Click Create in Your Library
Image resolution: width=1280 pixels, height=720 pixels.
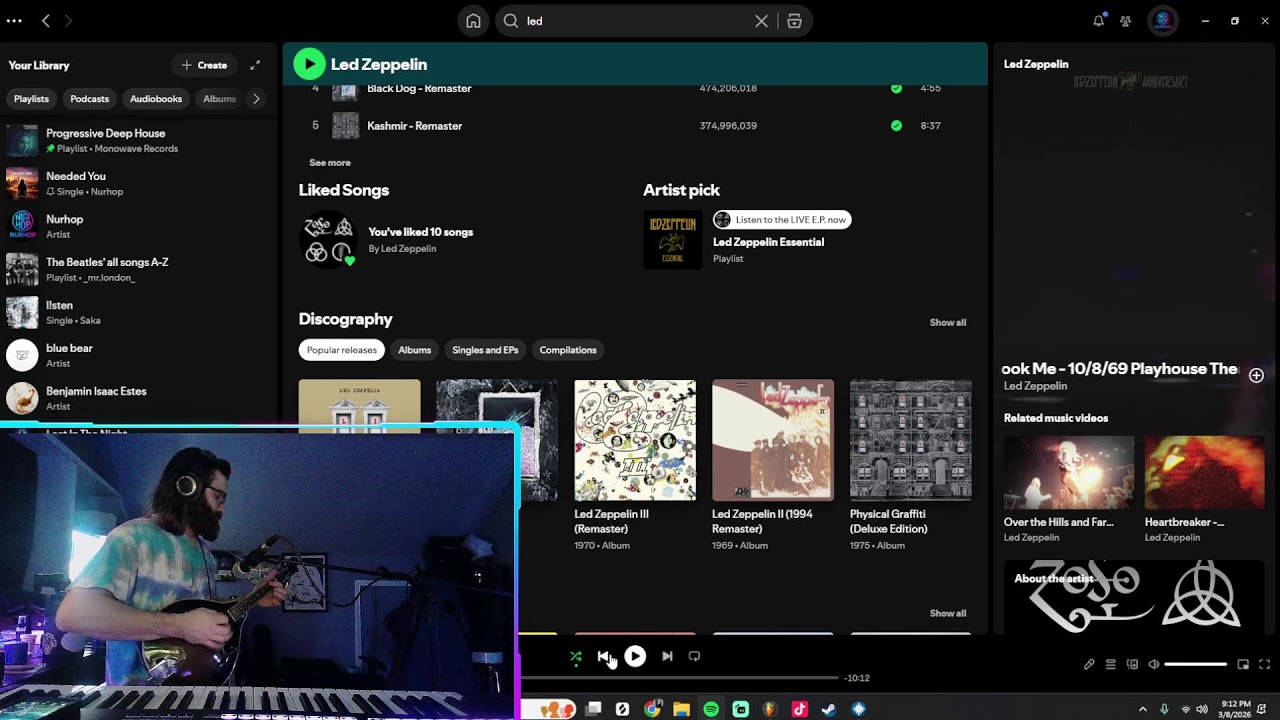click(x=204, y=65)
